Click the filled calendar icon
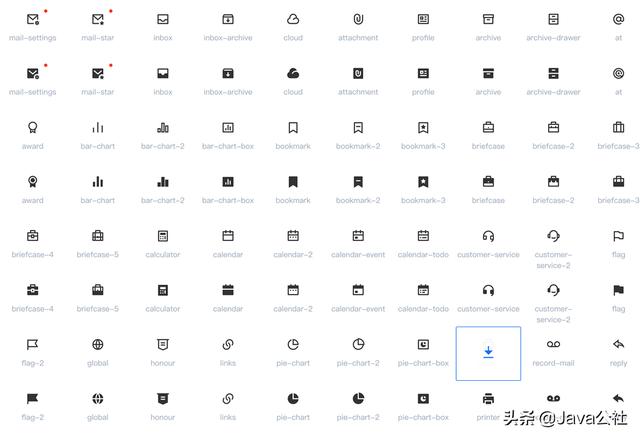Viewport: 640px width, 439px height. click(228, 290)
